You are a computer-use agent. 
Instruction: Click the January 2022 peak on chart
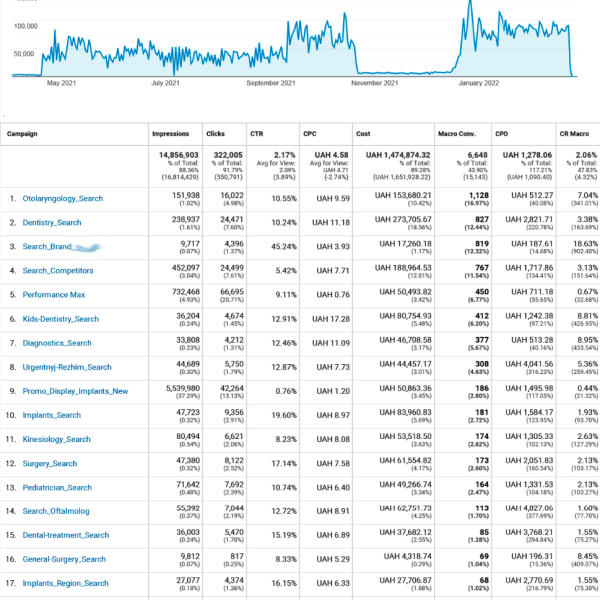click(x=470, y=5)
